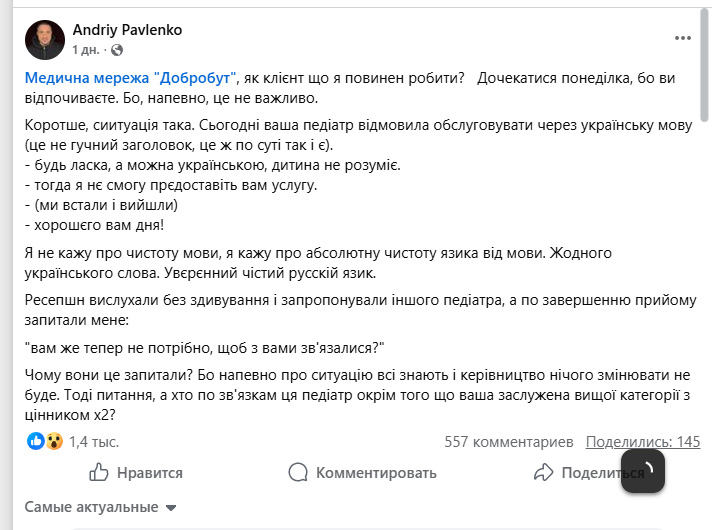712x530 pixels.
Task: Click the speech bubble comment icon
Action: pyautogui.click(x=298, y=472)
